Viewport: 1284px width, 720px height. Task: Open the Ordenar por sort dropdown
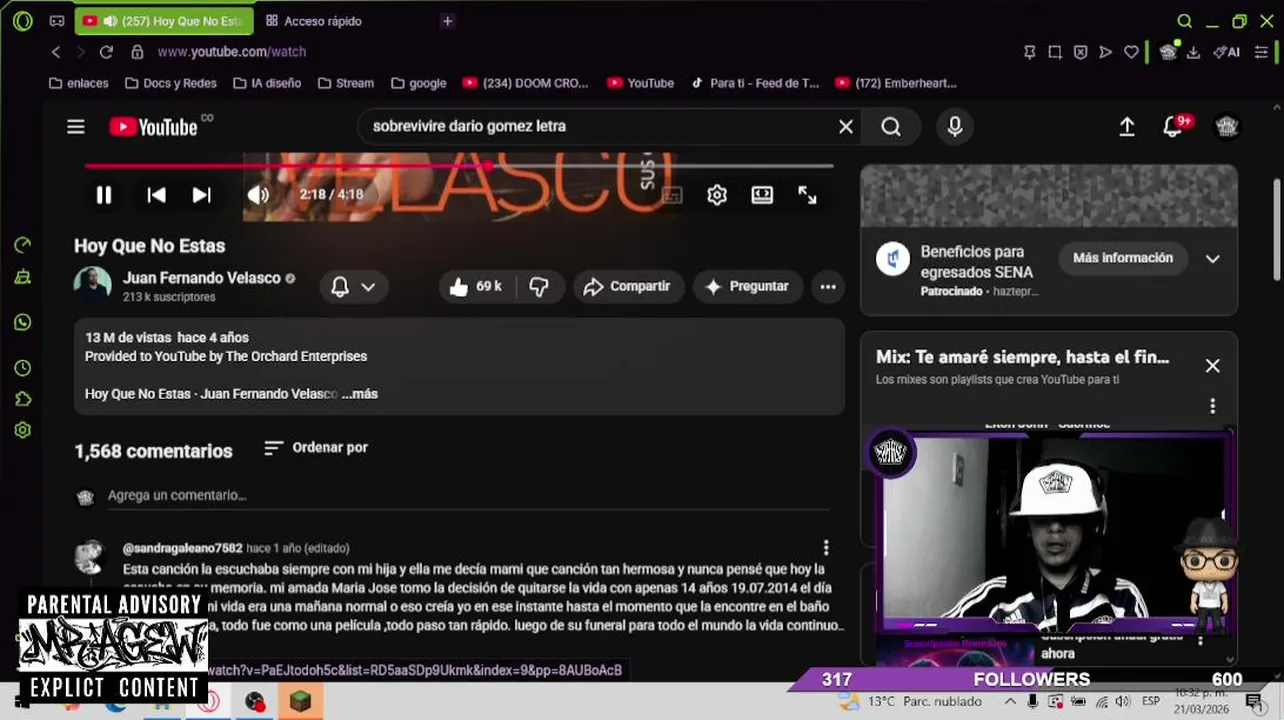316,448
